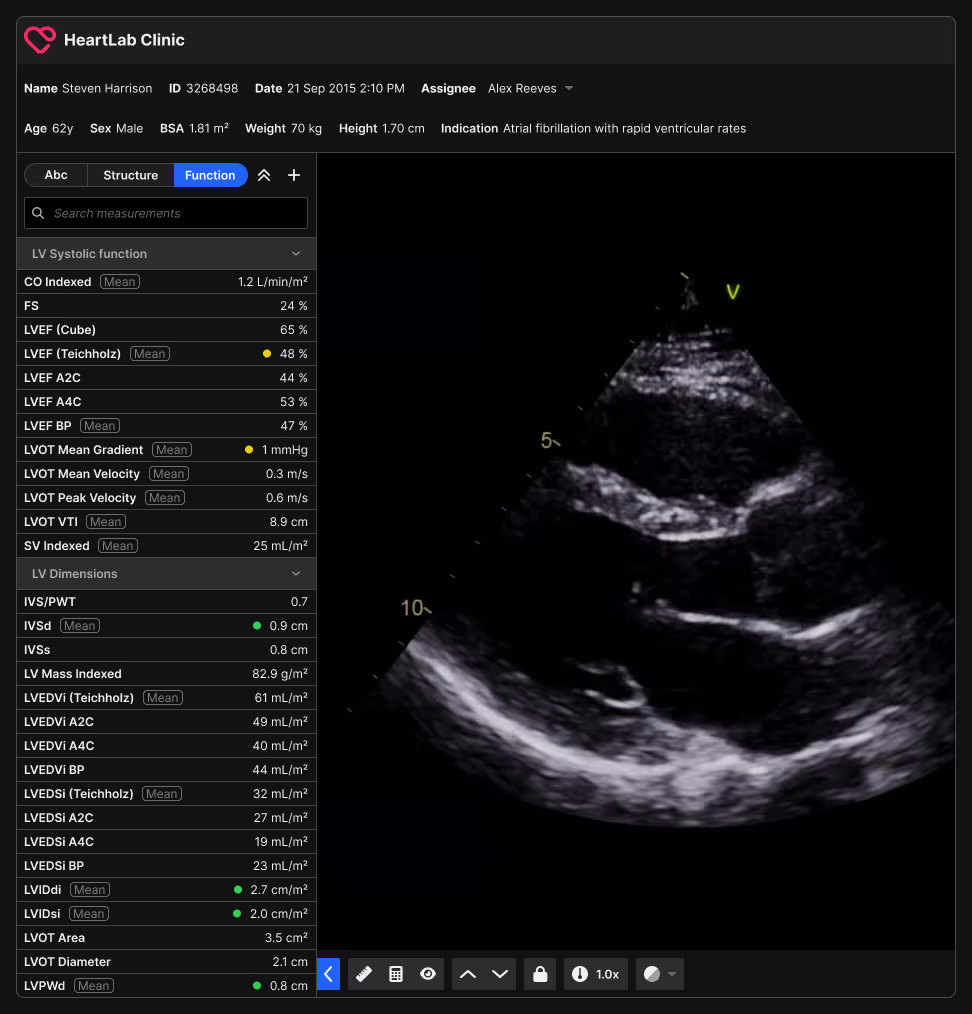The image size is (972, 1014).
Task: Focus the Search measurements field
Action: (166, 213)
